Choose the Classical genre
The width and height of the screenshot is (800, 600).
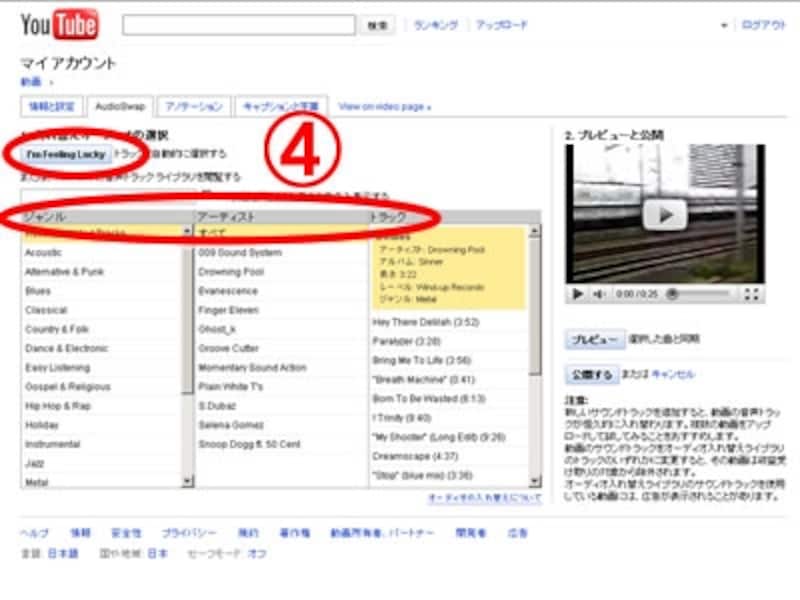tap(46, 310)
